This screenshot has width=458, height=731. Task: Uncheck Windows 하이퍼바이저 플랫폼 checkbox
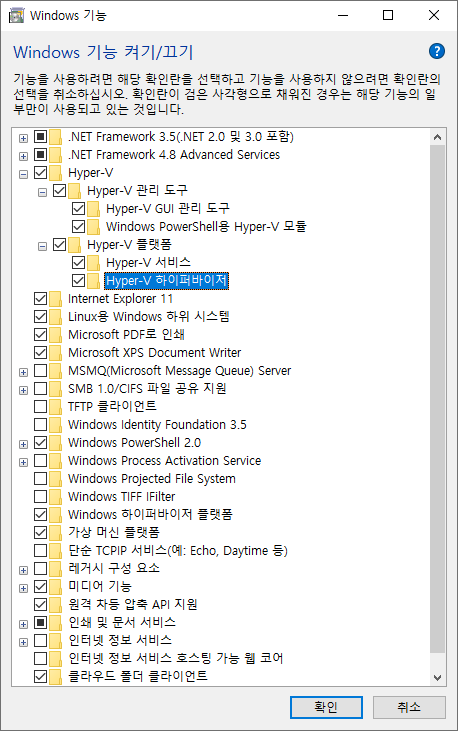tap(41, 514)
